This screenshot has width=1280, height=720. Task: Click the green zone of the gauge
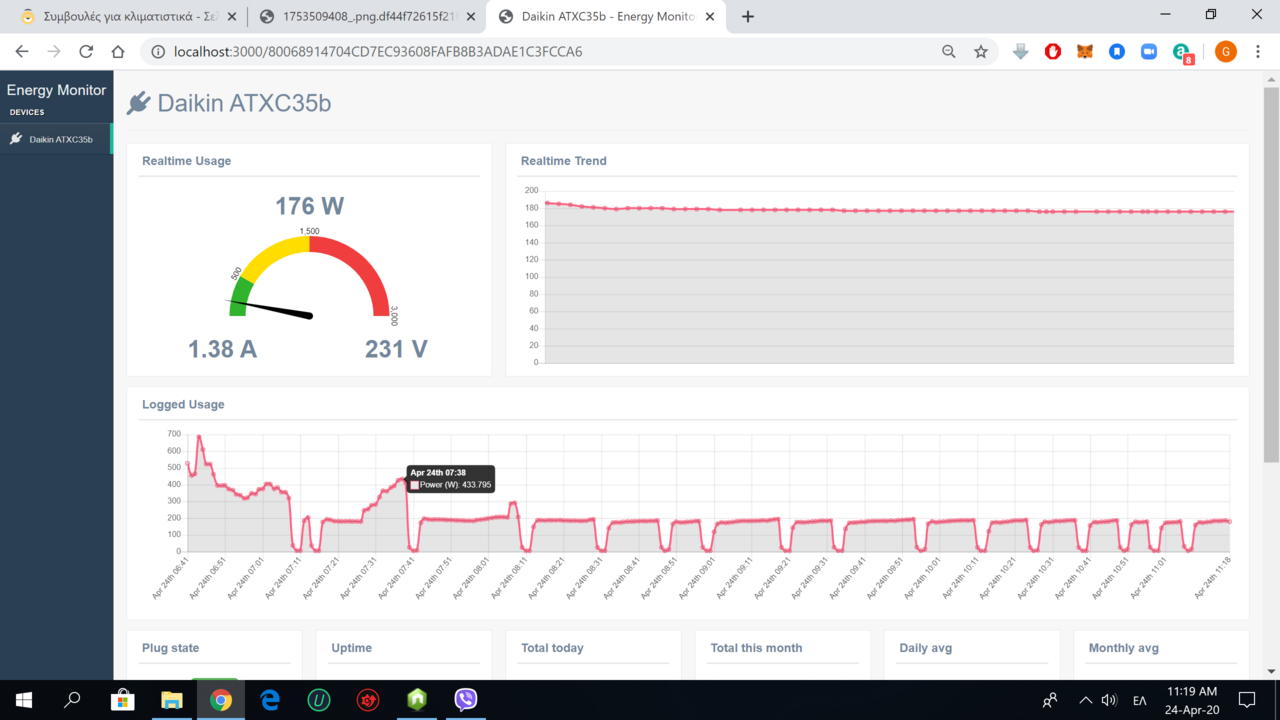coord(238,298)
